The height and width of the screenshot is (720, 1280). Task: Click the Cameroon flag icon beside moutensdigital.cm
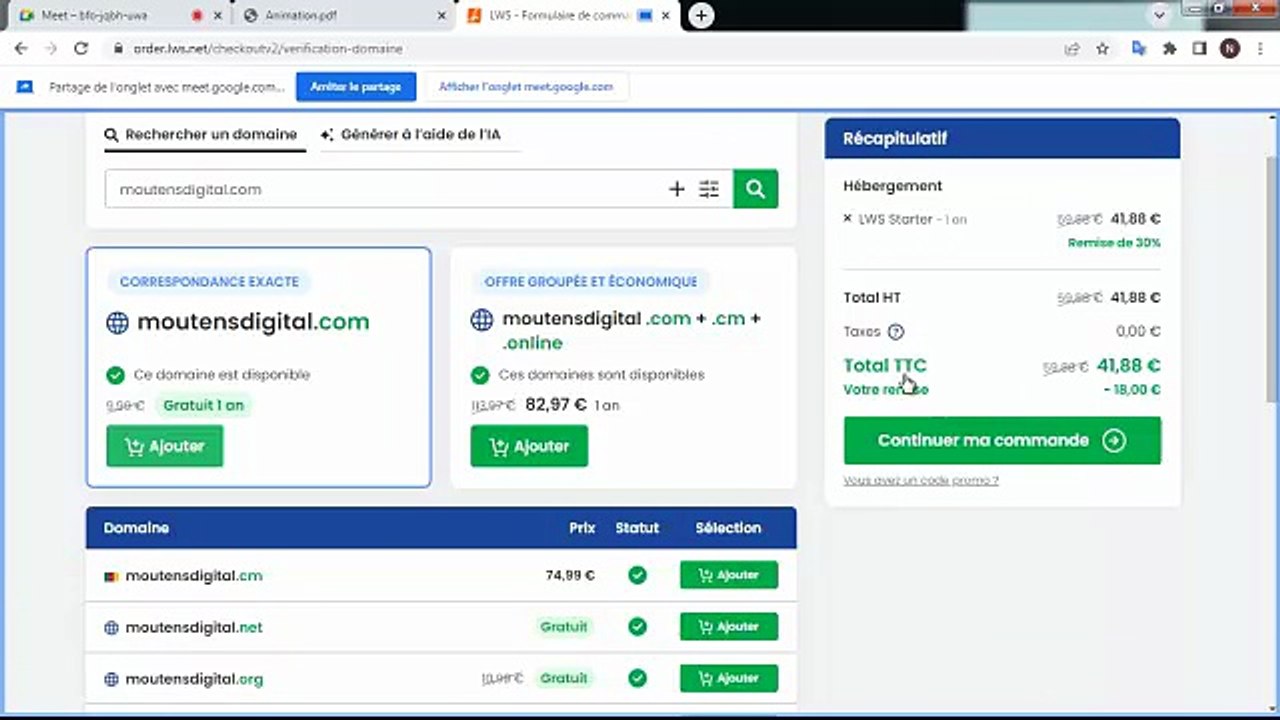[111, 576]
